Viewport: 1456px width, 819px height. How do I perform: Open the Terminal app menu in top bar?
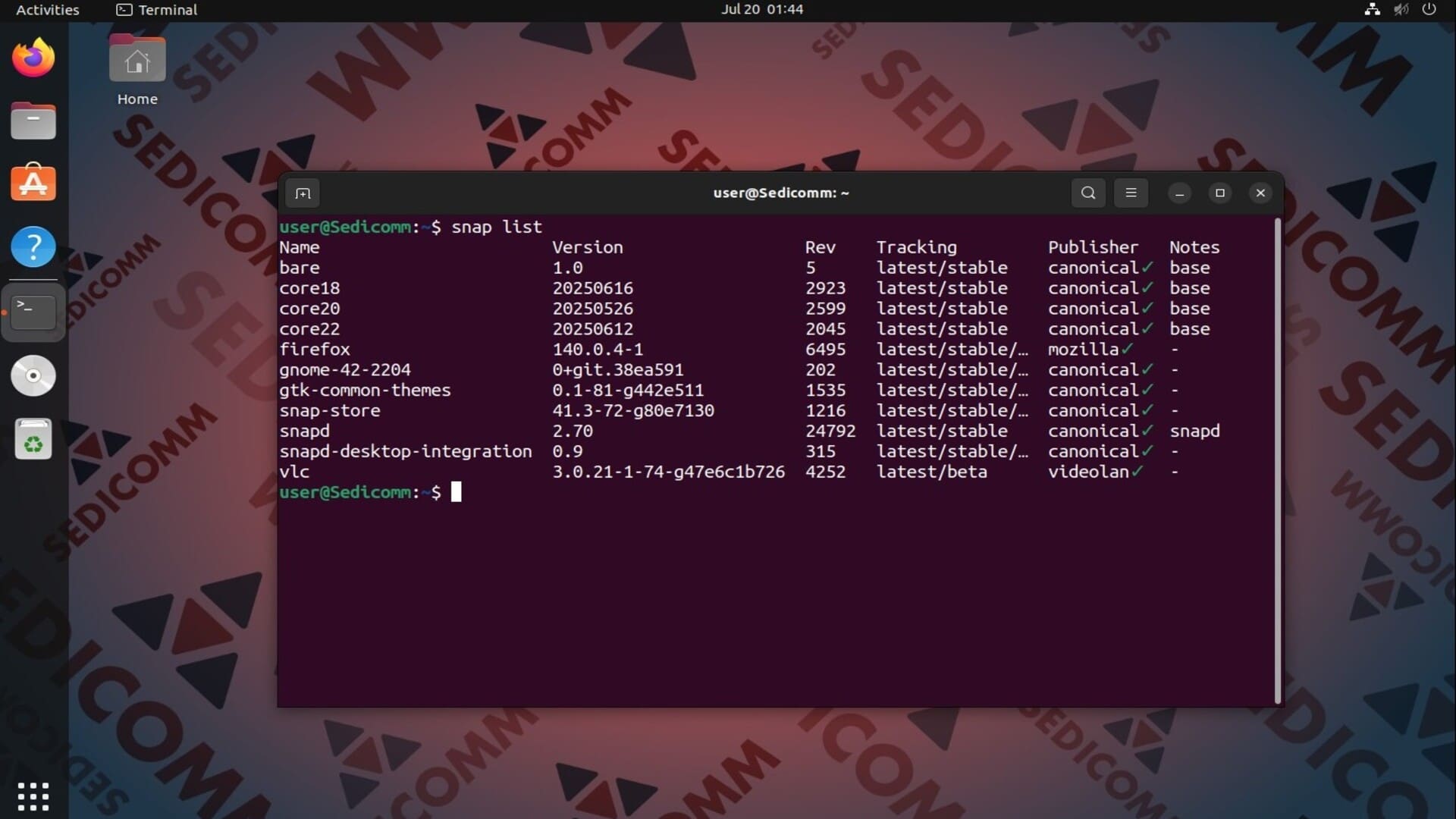[157, 10]
